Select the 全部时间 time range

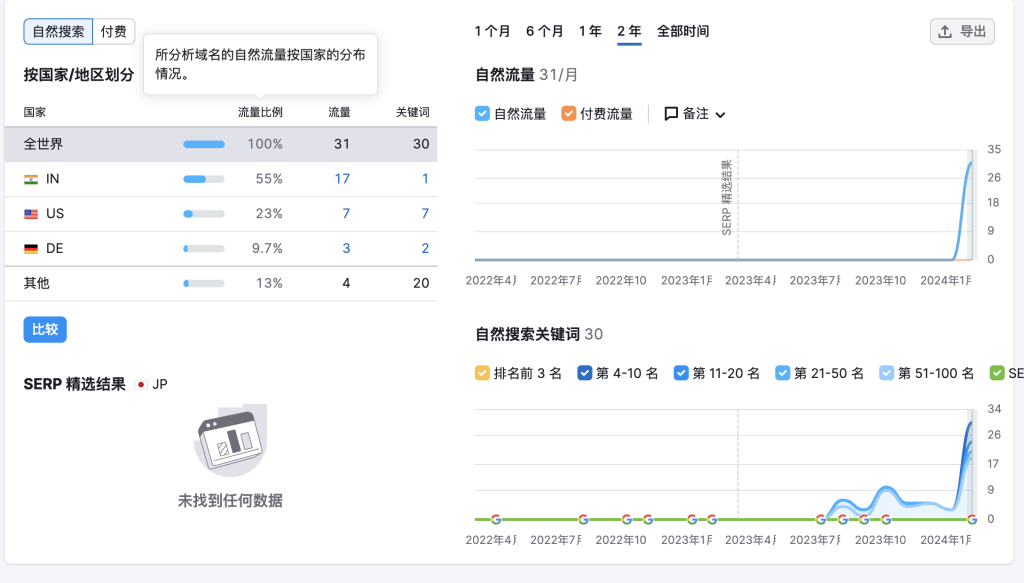tap(682, 31)
